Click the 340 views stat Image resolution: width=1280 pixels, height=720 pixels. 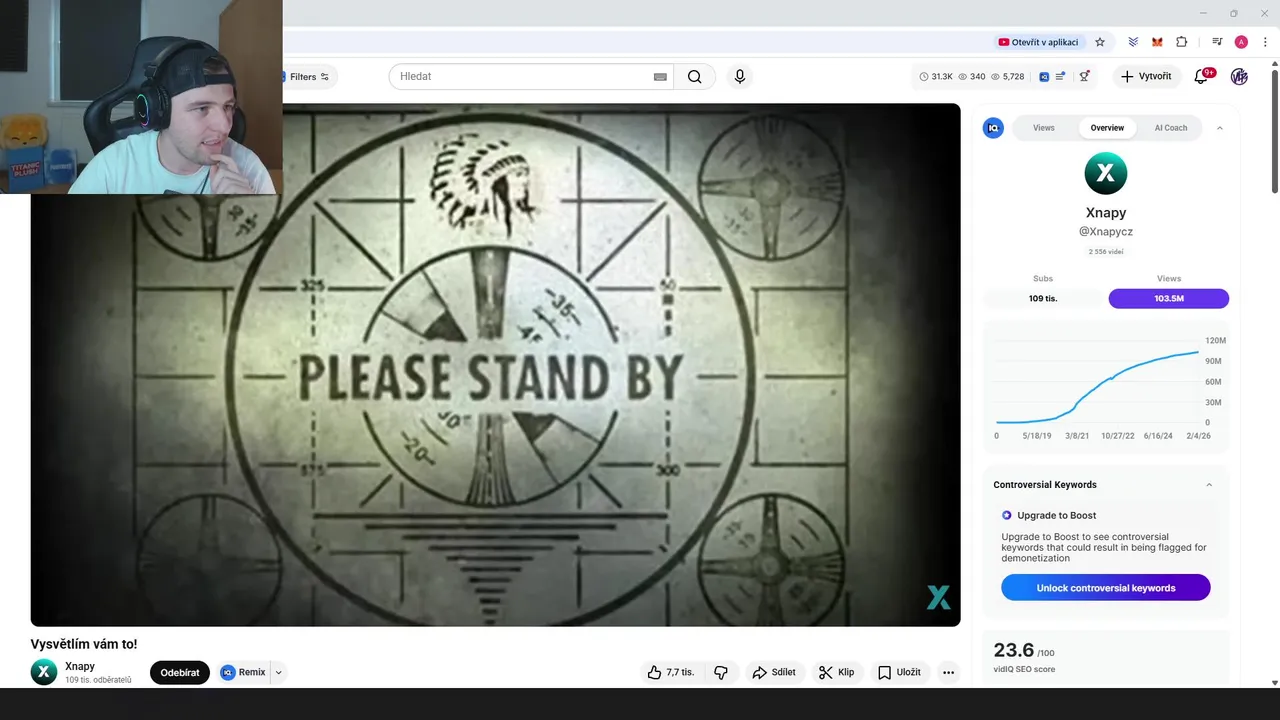click(x=972, y=76)
